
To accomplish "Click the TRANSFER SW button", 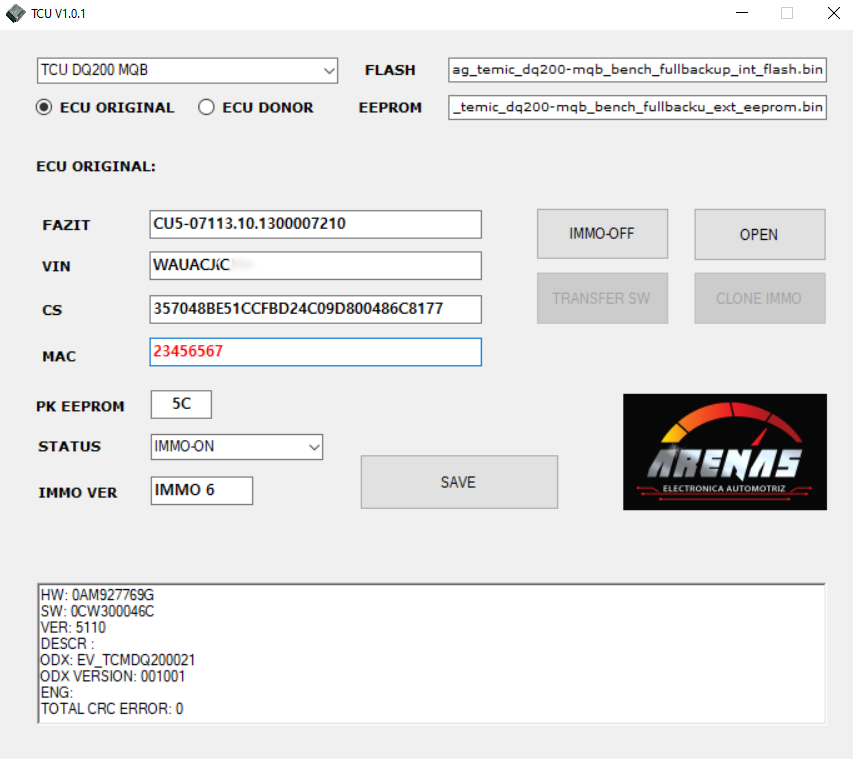I will pyautogui.click(x=602, y=299).
